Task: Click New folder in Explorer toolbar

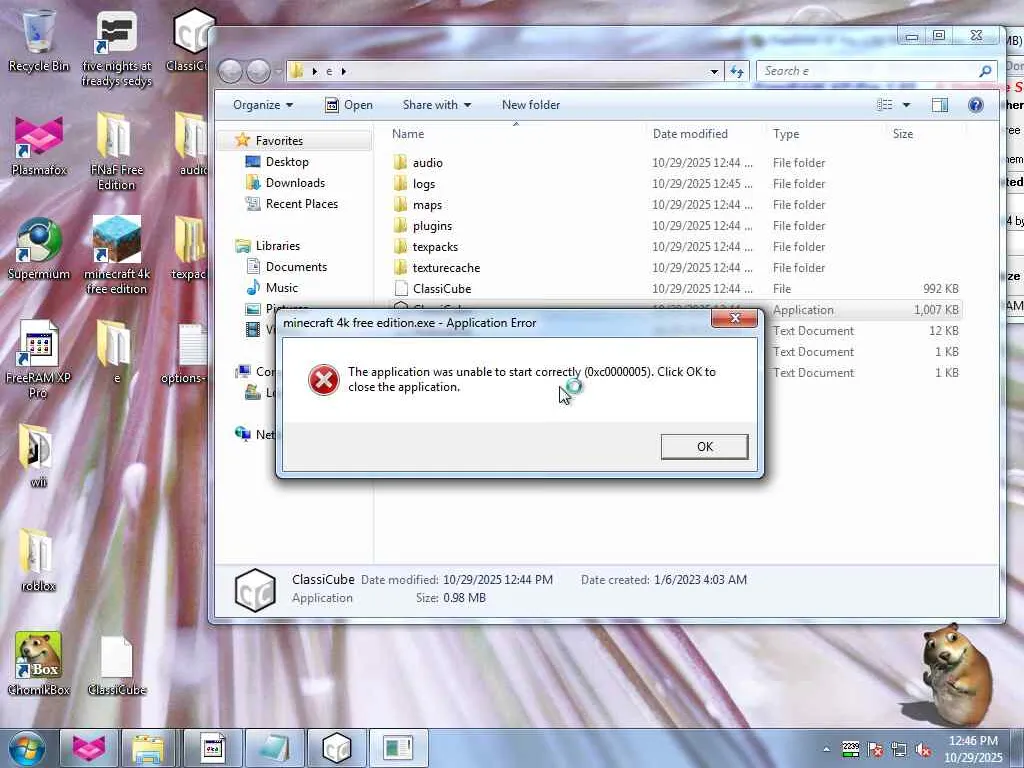Action: click(531, 105)
